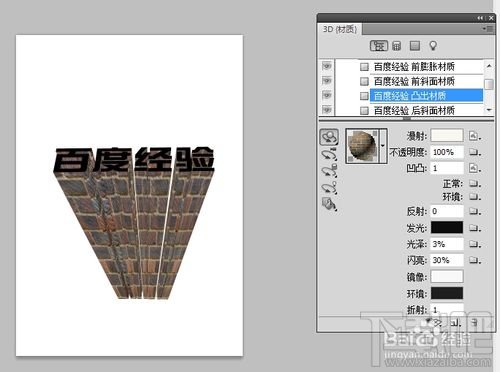Open the 反射 reflection texture menu

click(x=475, y=211)
